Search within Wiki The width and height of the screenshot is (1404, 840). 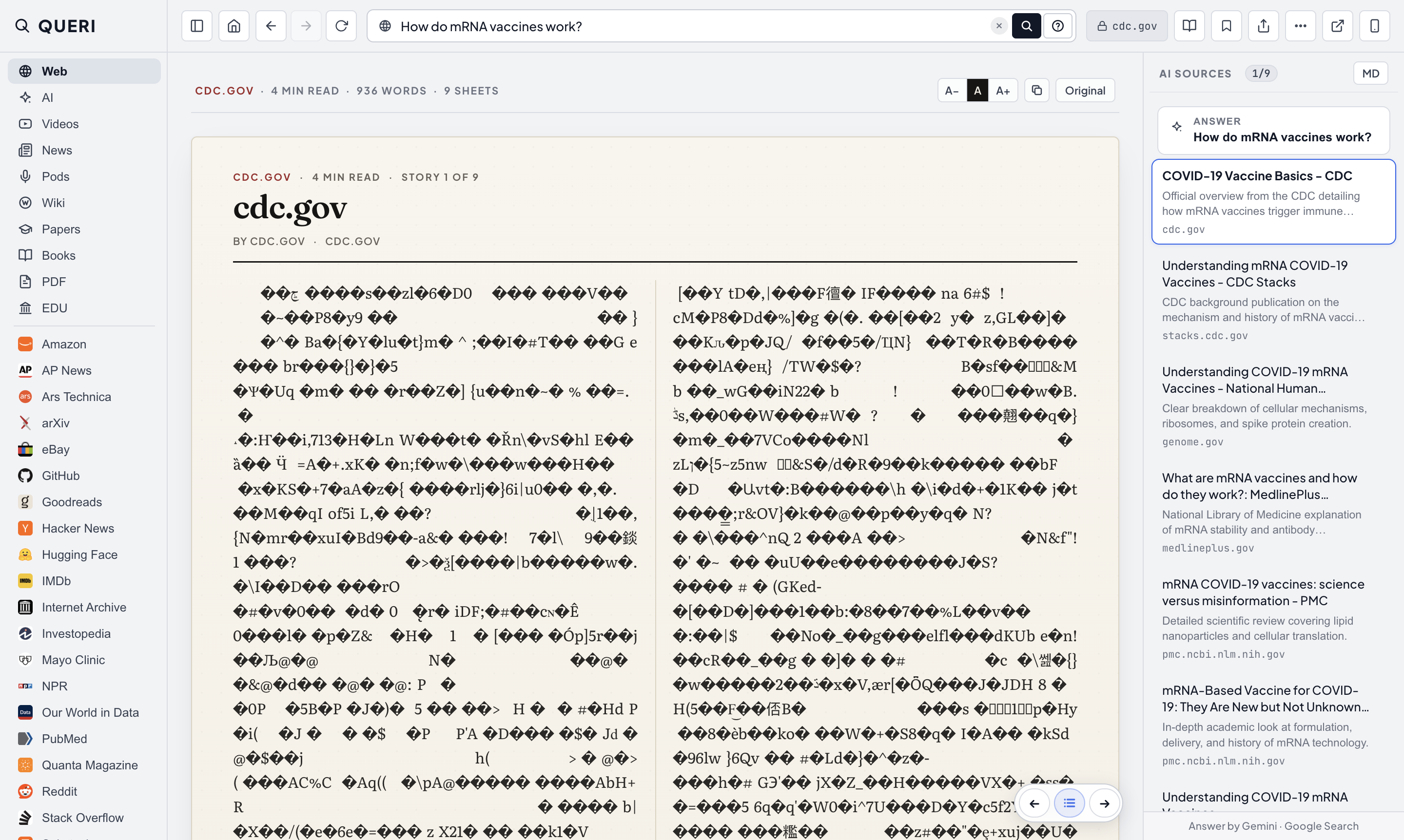click(x=84, y=203)
